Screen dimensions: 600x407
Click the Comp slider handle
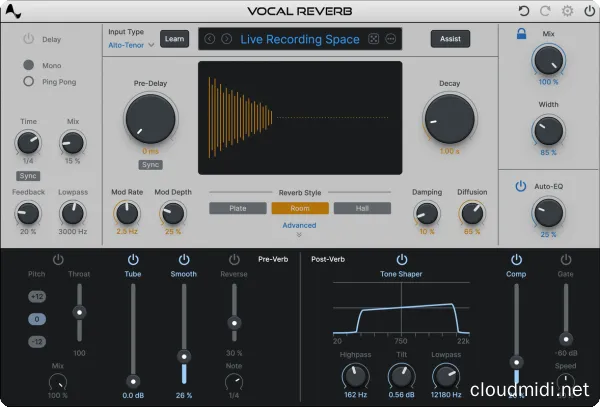click(x=516, y=362)
